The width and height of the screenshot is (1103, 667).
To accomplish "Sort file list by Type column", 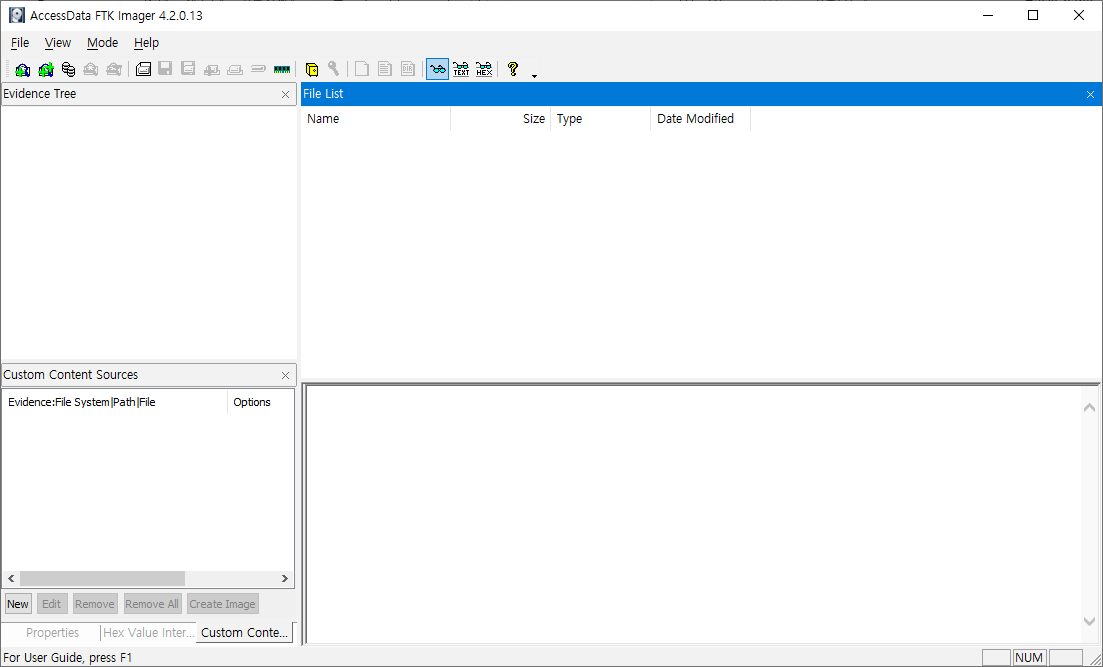I will [601, 119].
